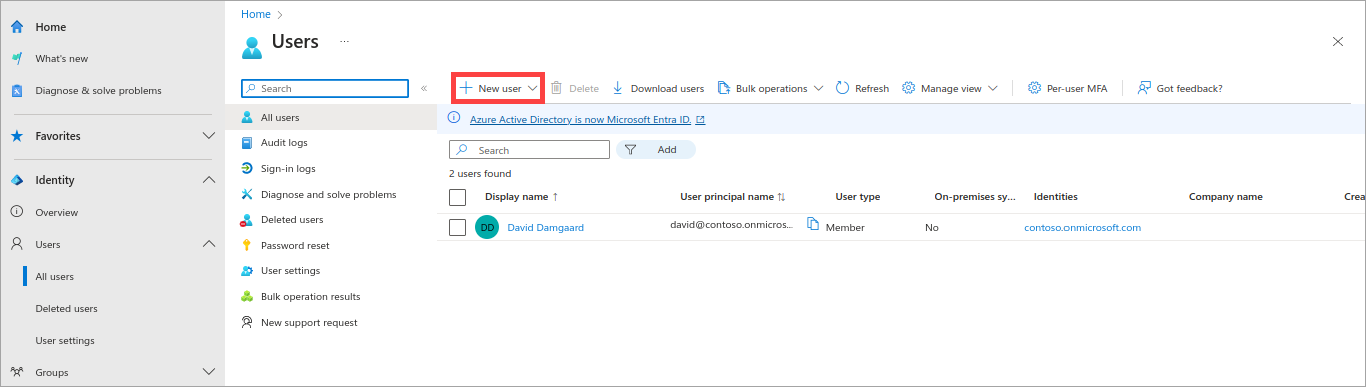Click the Home house icon in sidebar
This screenshot has width=1366, height=387.
(x=17, y=27)
